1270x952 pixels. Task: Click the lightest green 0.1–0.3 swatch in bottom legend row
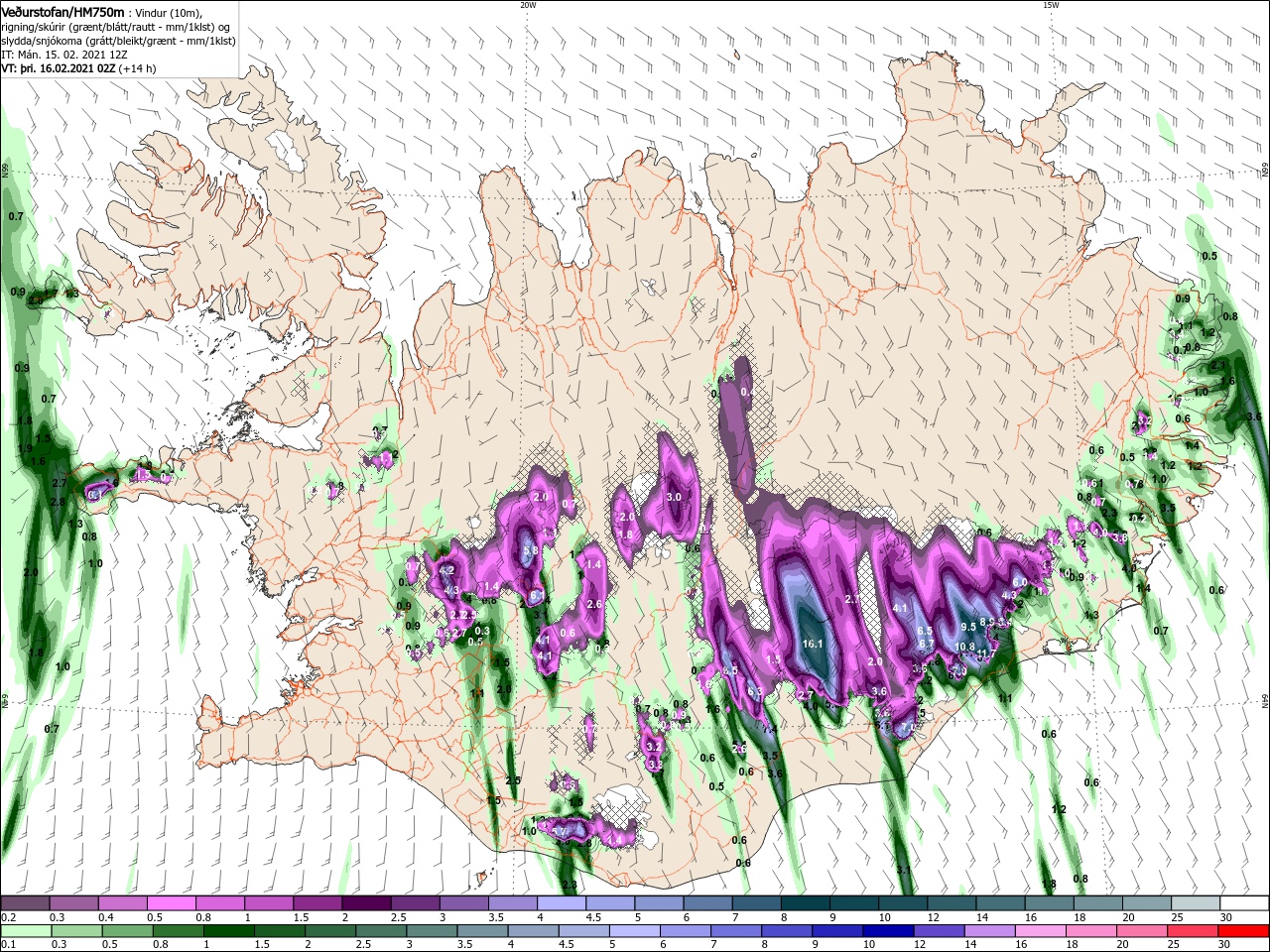point(25,931)
